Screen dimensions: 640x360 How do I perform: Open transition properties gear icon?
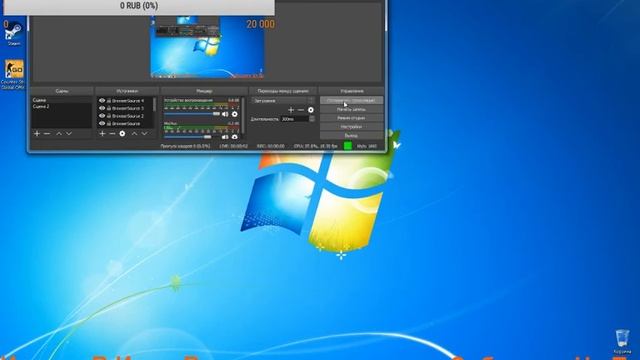pyautogui.click(x=311, y=110)
